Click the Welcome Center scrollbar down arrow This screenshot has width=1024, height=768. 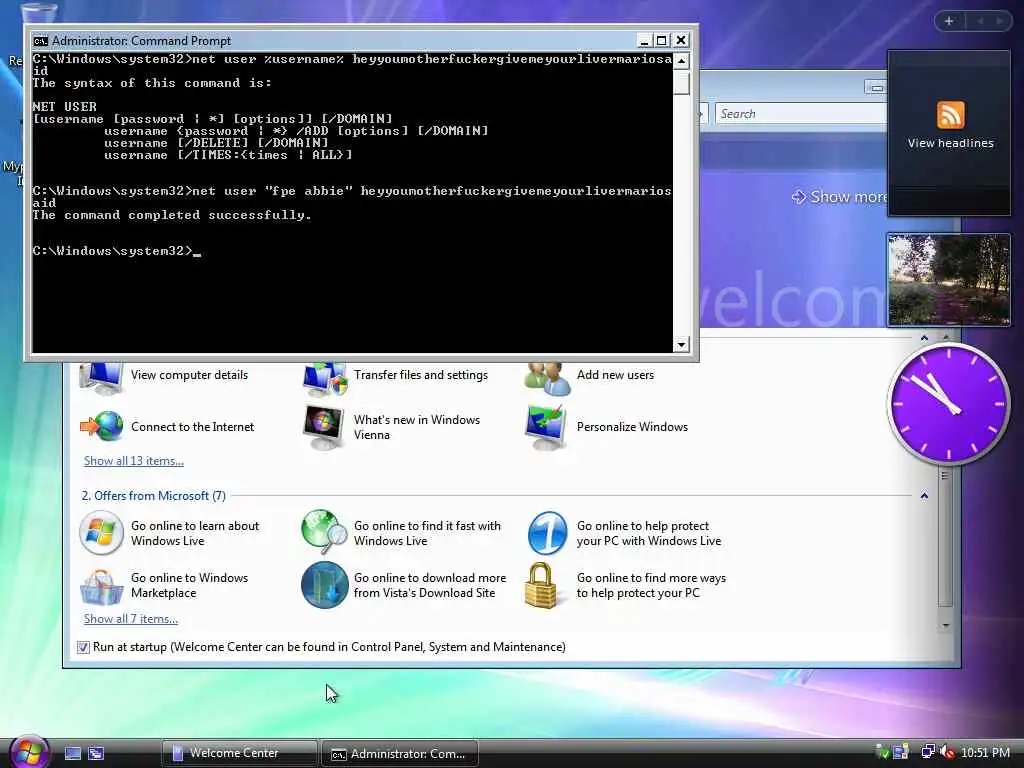[945, 626]
